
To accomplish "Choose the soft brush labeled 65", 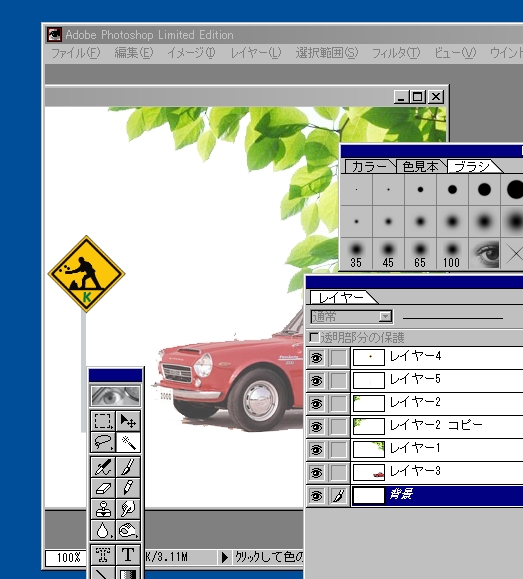I will tap(420, 254).
